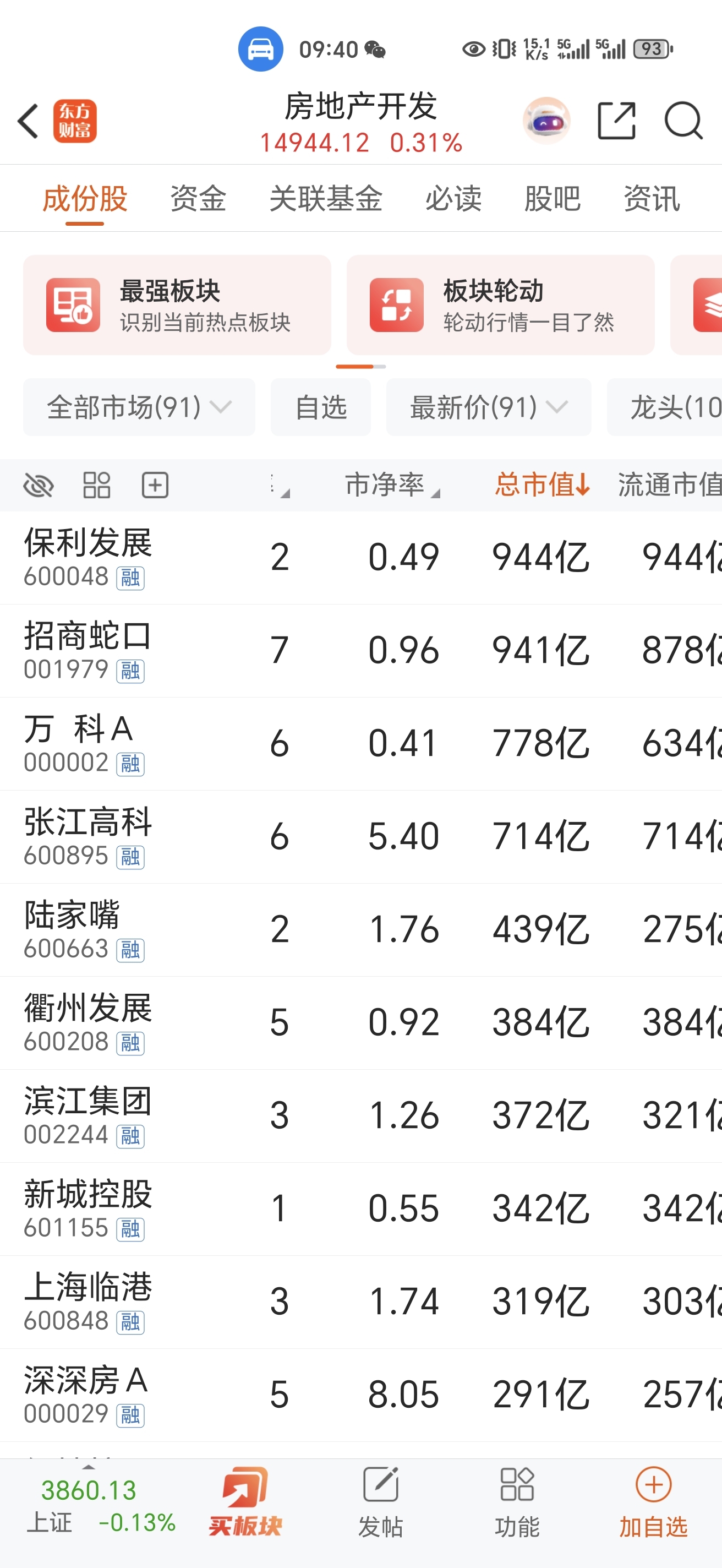The height and width of the screenshot is (1568, 722).
Task: Tap the add-column plus icon
Action: pyautogui.click(x=155, y=485)
